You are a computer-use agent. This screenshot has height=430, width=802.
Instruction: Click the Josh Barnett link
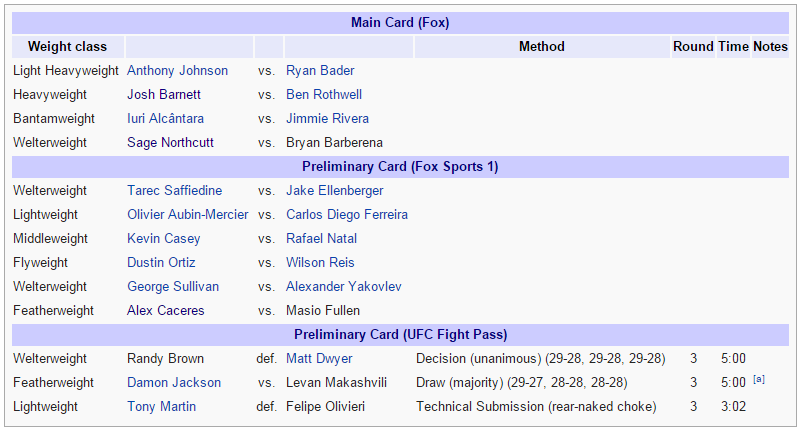pyautogui.click(x=164, y=95)
